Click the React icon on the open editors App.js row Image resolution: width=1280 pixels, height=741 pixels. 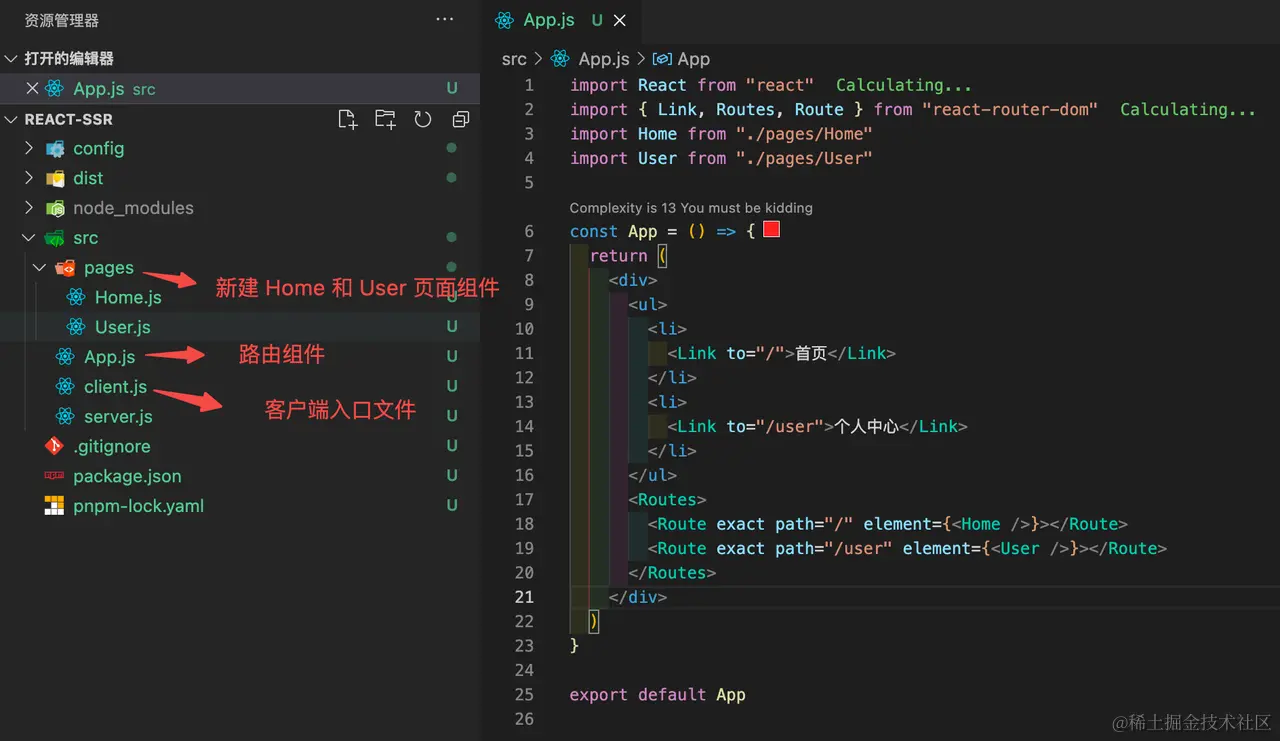tap(54, 88)
